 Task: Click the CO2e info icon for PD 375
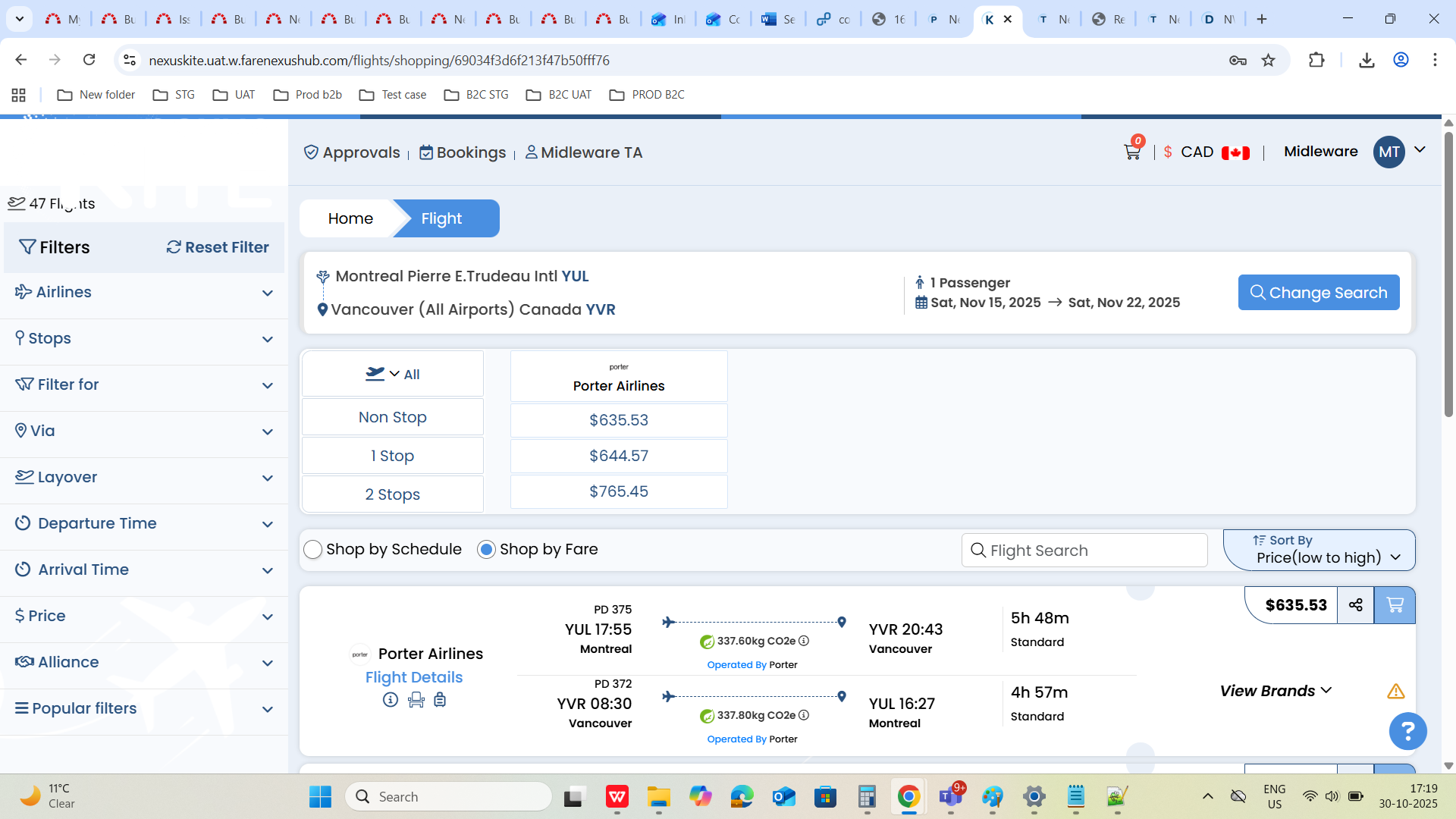pyautogui.click(x=804, y=641)
